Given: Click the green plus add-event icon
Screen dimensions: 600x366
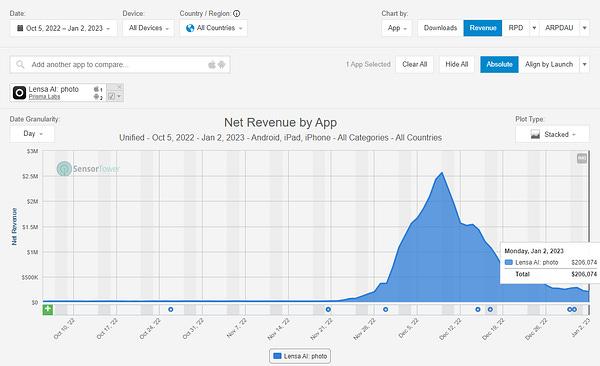Looking at the screenshot, I should tap(48, 309).
